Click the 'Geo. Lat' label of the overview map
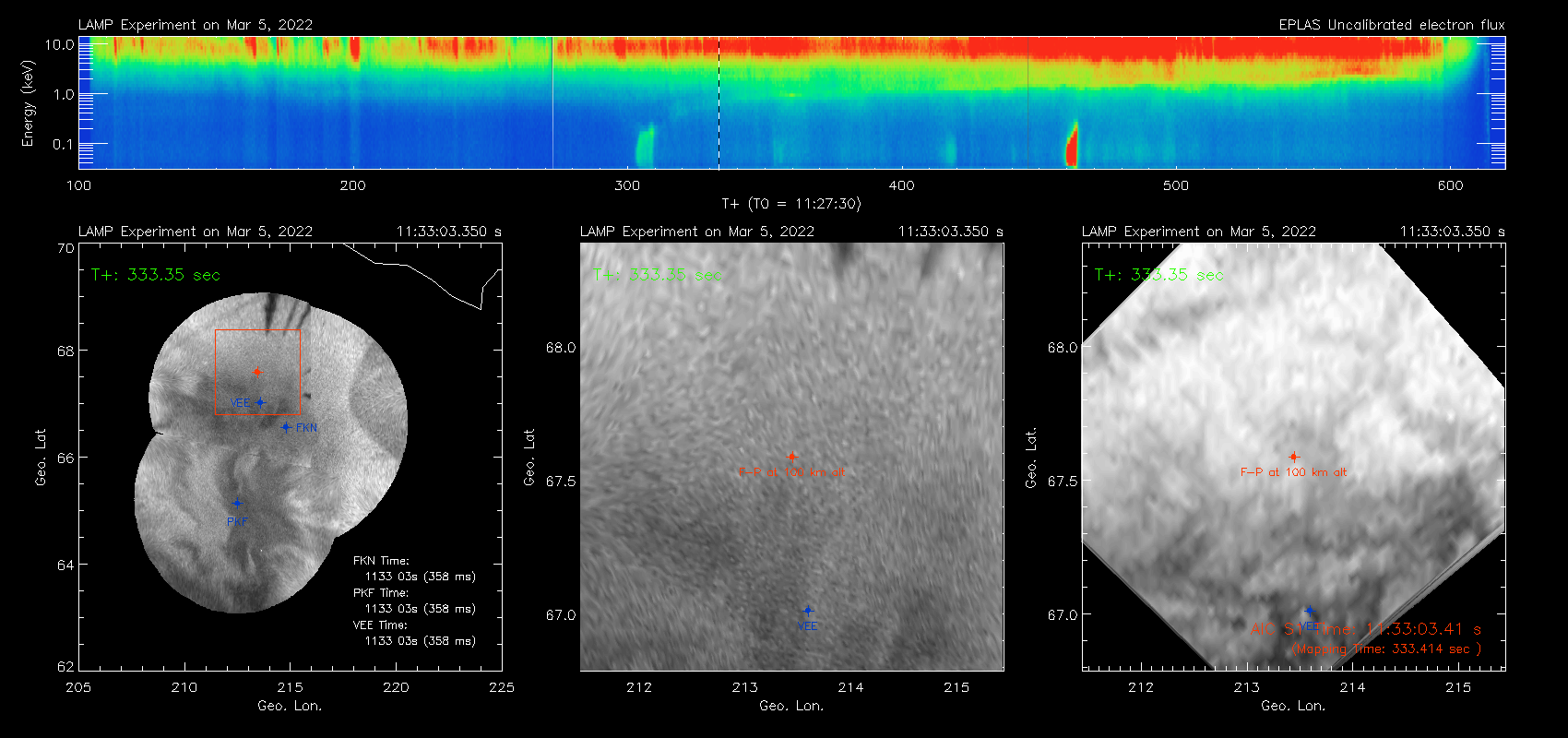The image size is (1568, 738). point(41,457)
